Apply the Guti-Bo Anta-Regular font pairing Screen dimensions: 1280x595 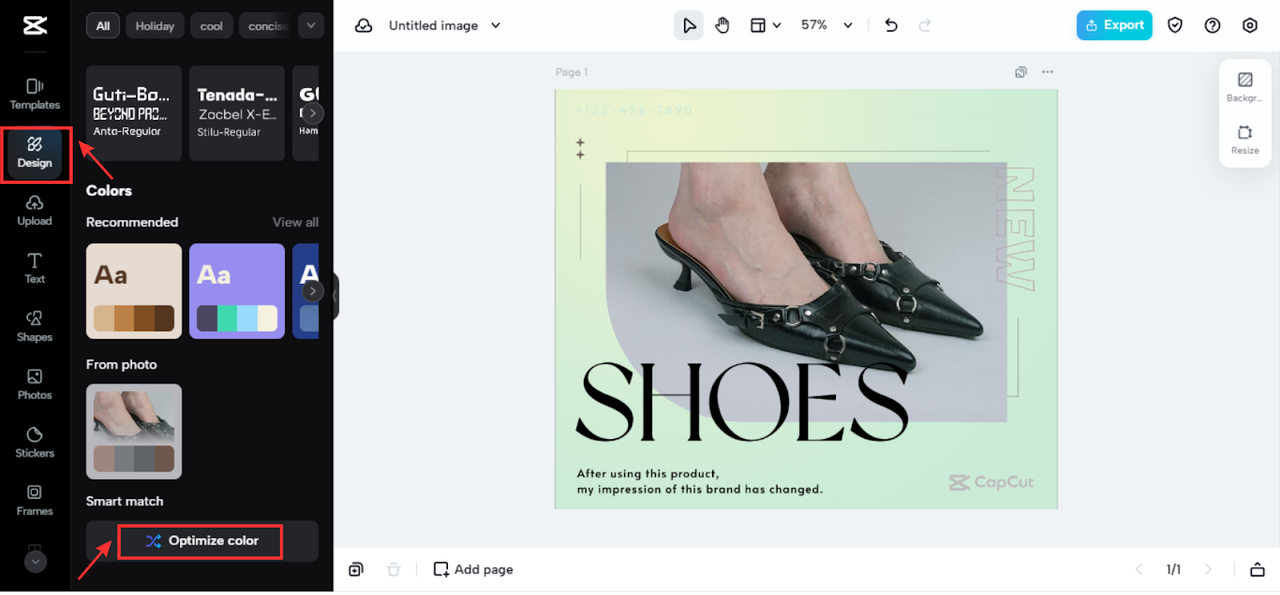click(134, 113)
